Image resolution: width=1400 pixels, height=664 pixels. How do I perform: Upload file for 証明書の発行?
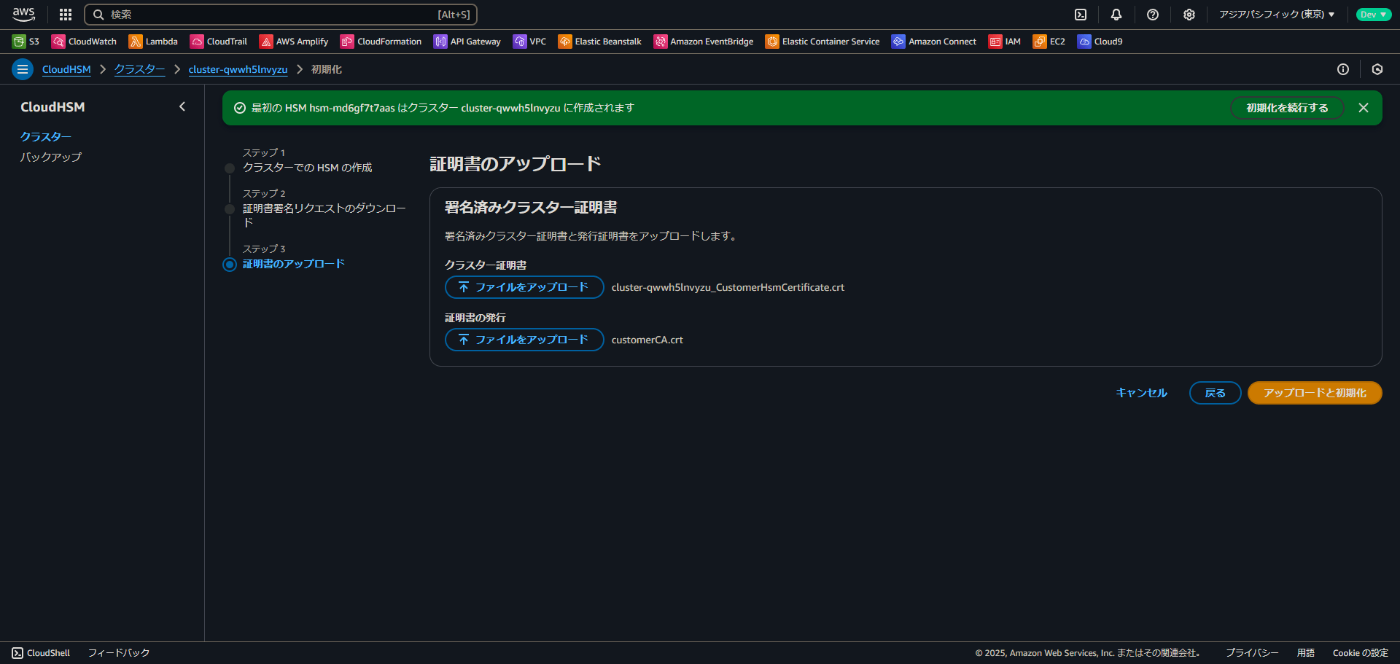(x=524, y=340)
